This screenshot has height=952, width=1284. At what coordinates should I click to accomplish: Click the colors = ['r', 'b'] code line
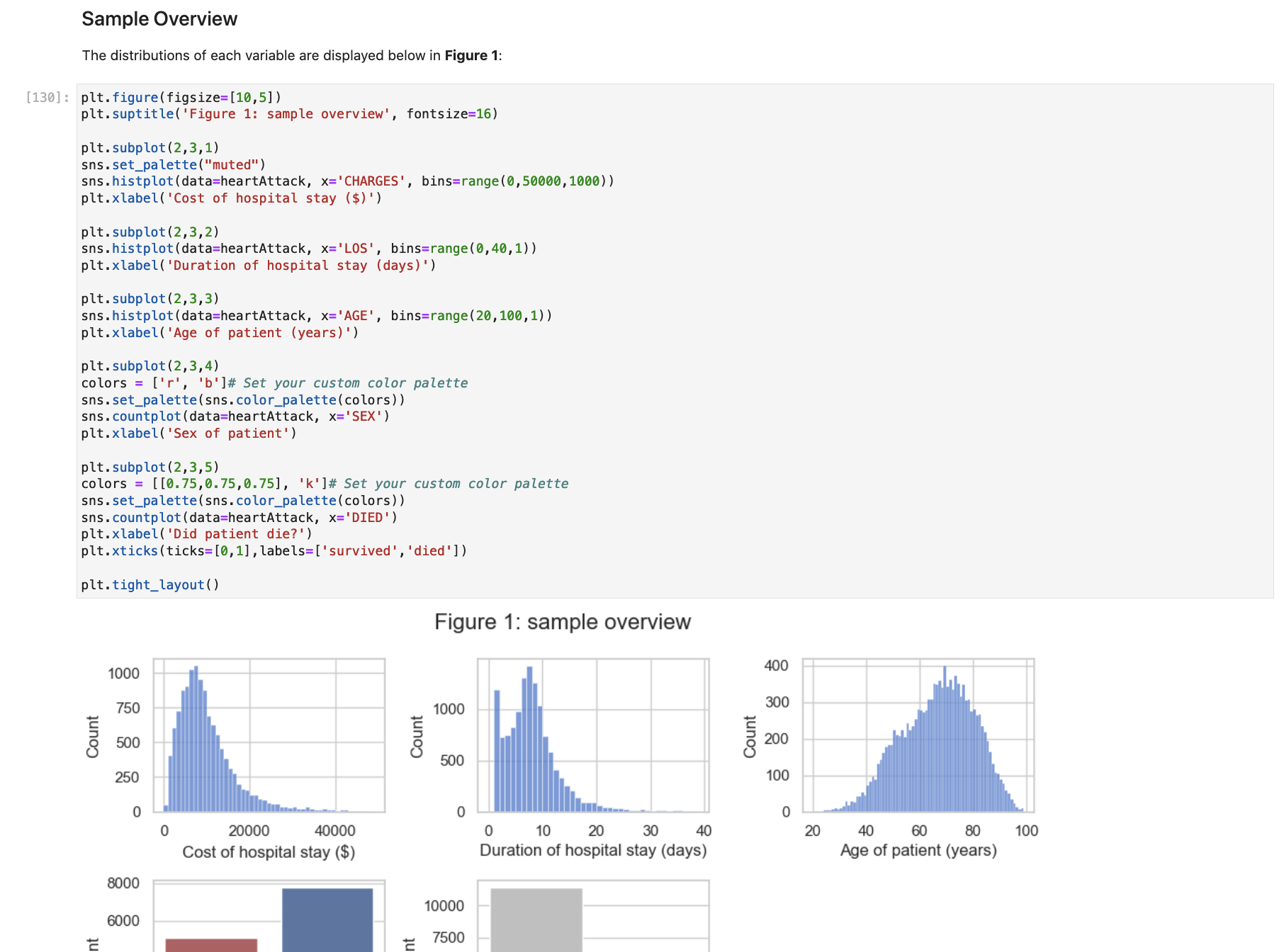tap(274, 383)
